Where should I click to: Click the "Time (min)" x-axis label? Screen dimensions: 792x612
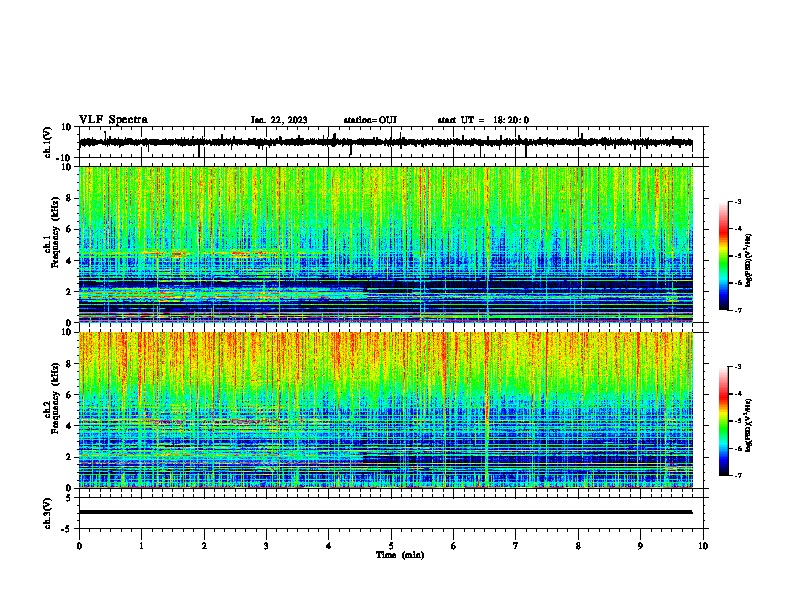[x=400, y=555]
